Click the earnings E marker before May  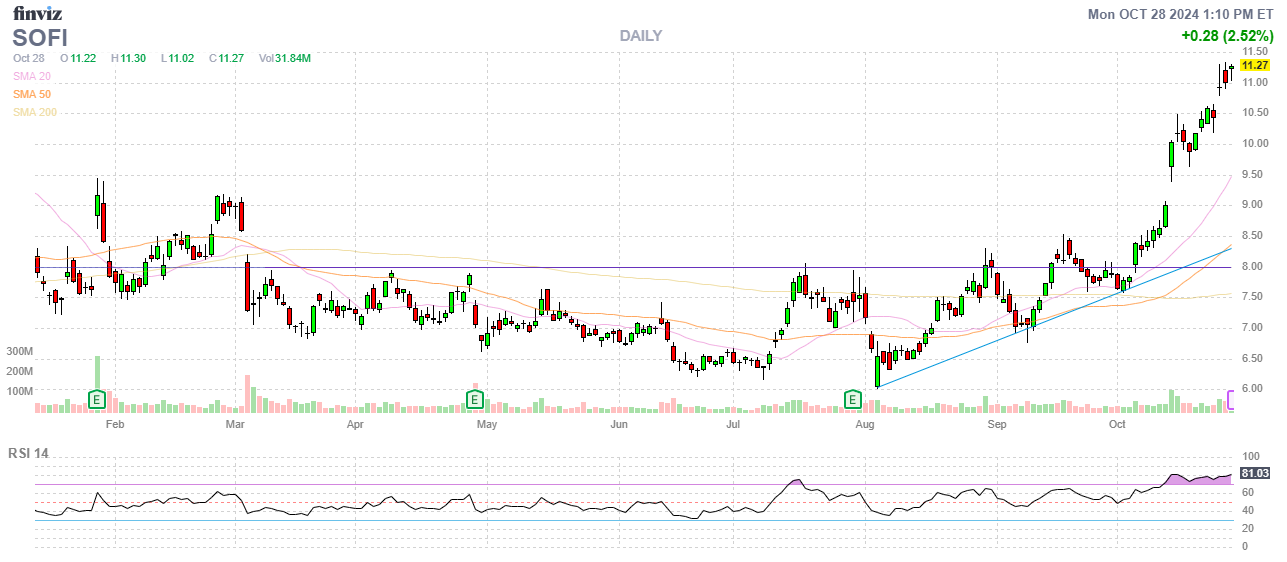[475, 400]
